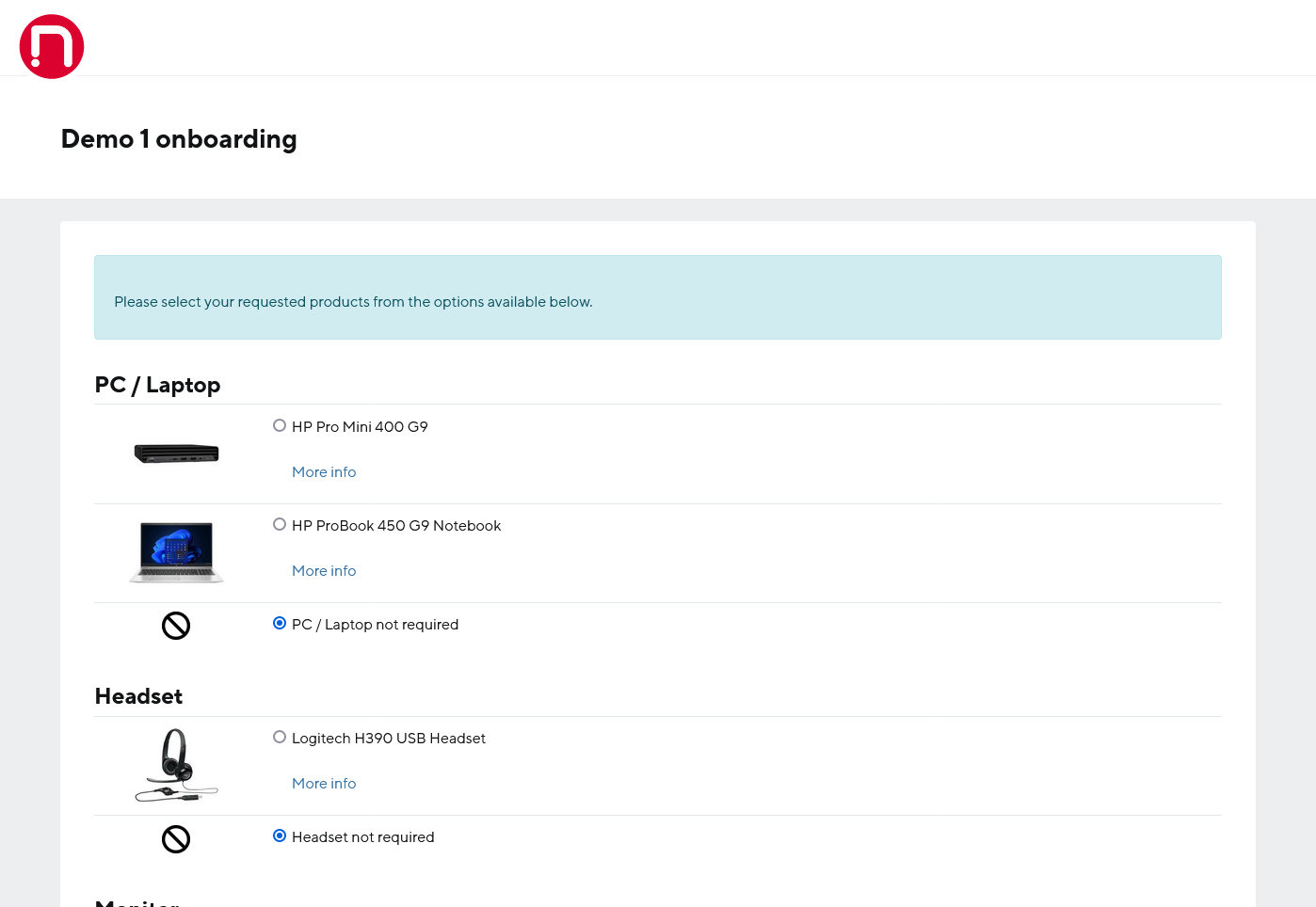This screenshot has height=907, width=1316.
Task: Click the red company logo icon
Action: pyautogui.click(x=52, y=47)
